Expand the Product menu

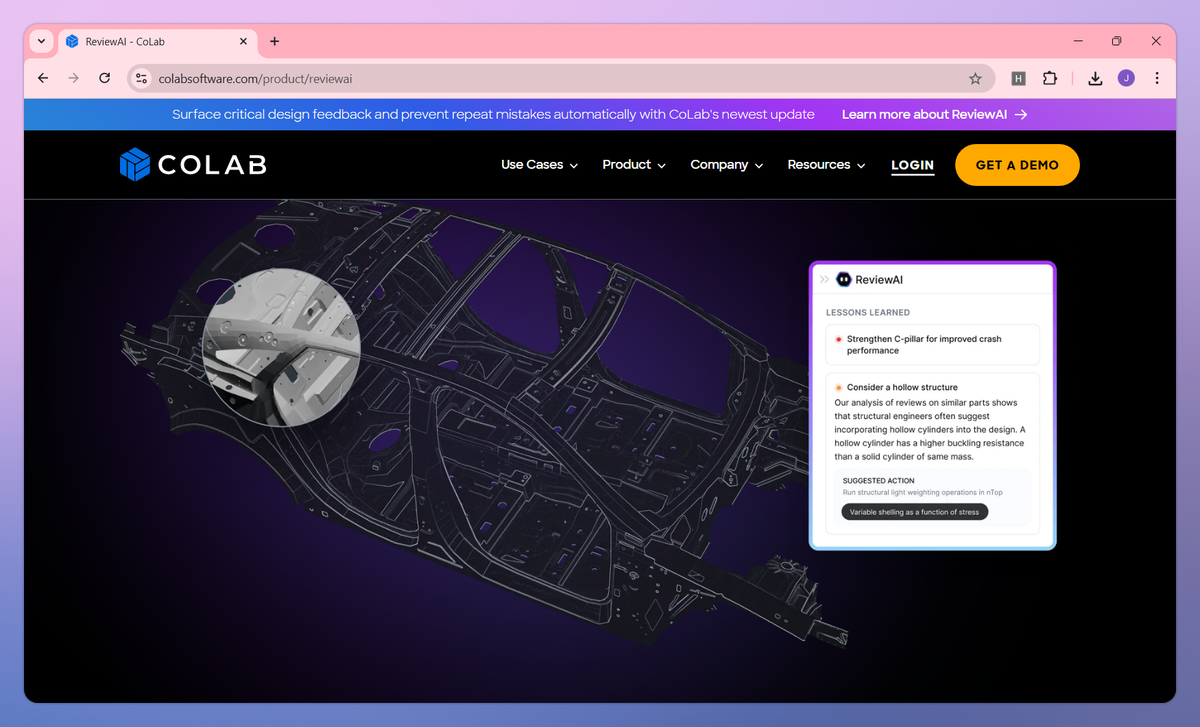(634, 165)
